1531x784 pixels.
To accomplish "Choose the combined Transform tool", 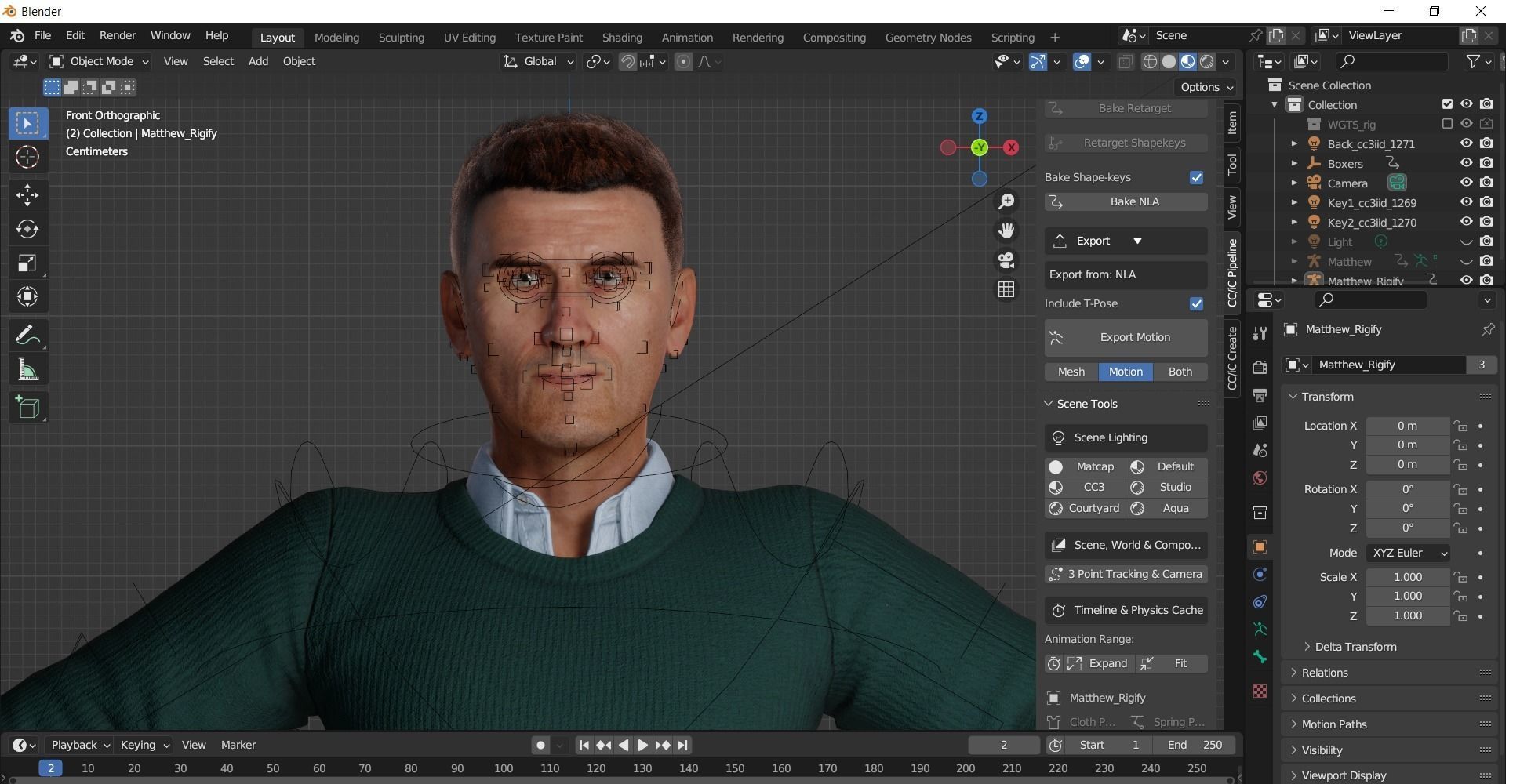I will (x=27, y=296).
